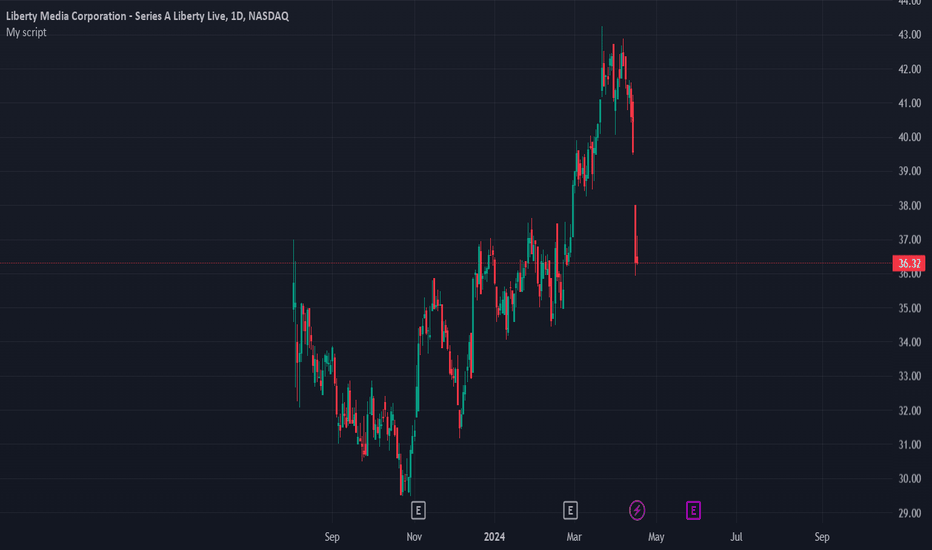Image resolution: width=932 pixels, height=550 pixels.
Task: Click the purple upcoming earnings E marker
Action: coord(693,510)
